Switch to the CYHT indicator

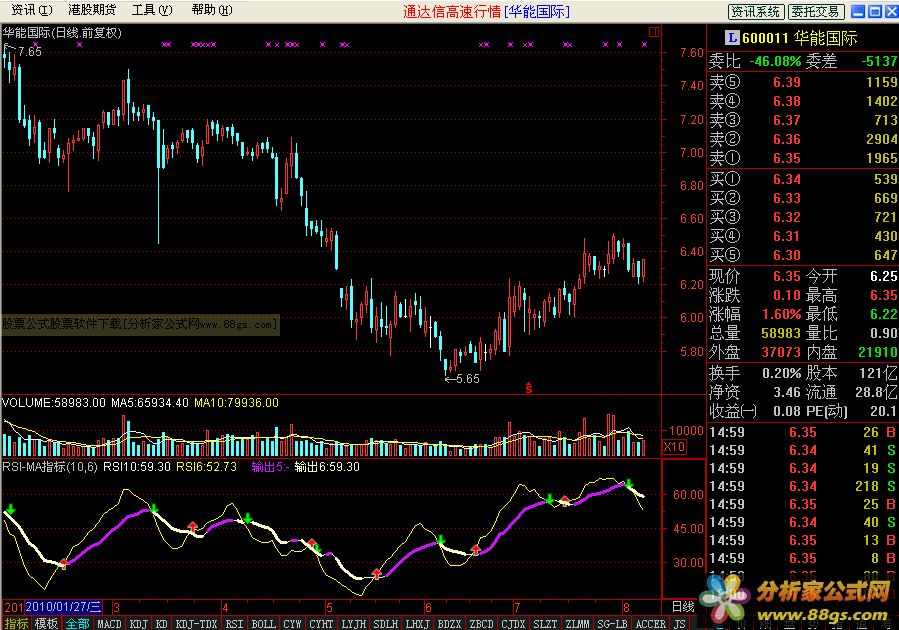coord(321,624)
